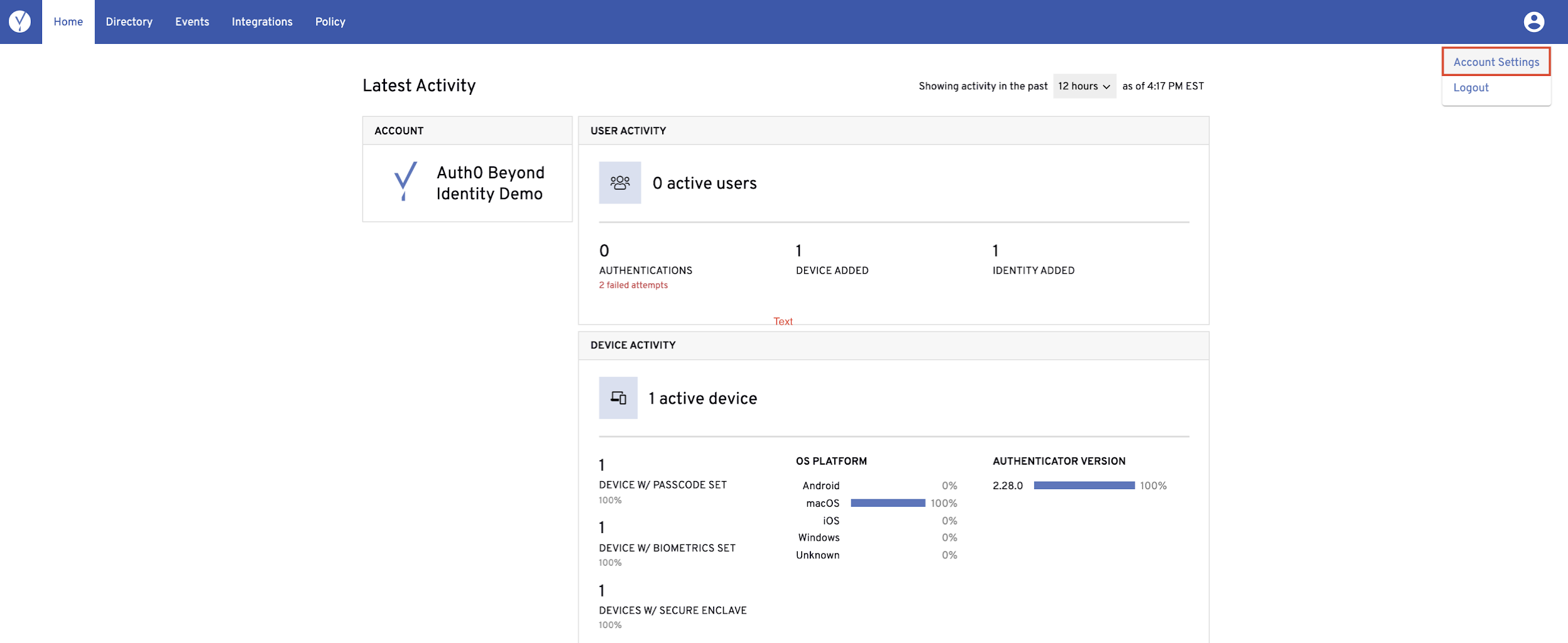This screenshot has width=1568, height=643.
Task: Switch to the Events tab
Action: [192, 21]
